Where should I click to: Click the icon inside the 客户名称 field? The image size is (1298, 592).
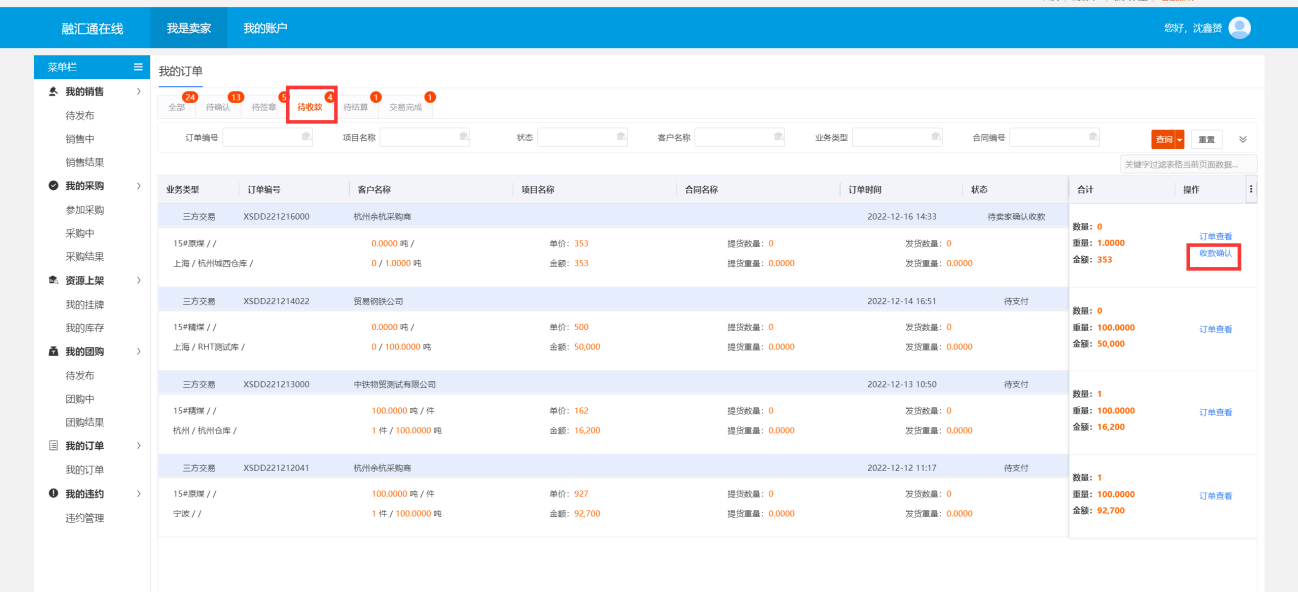pos(778,137)
